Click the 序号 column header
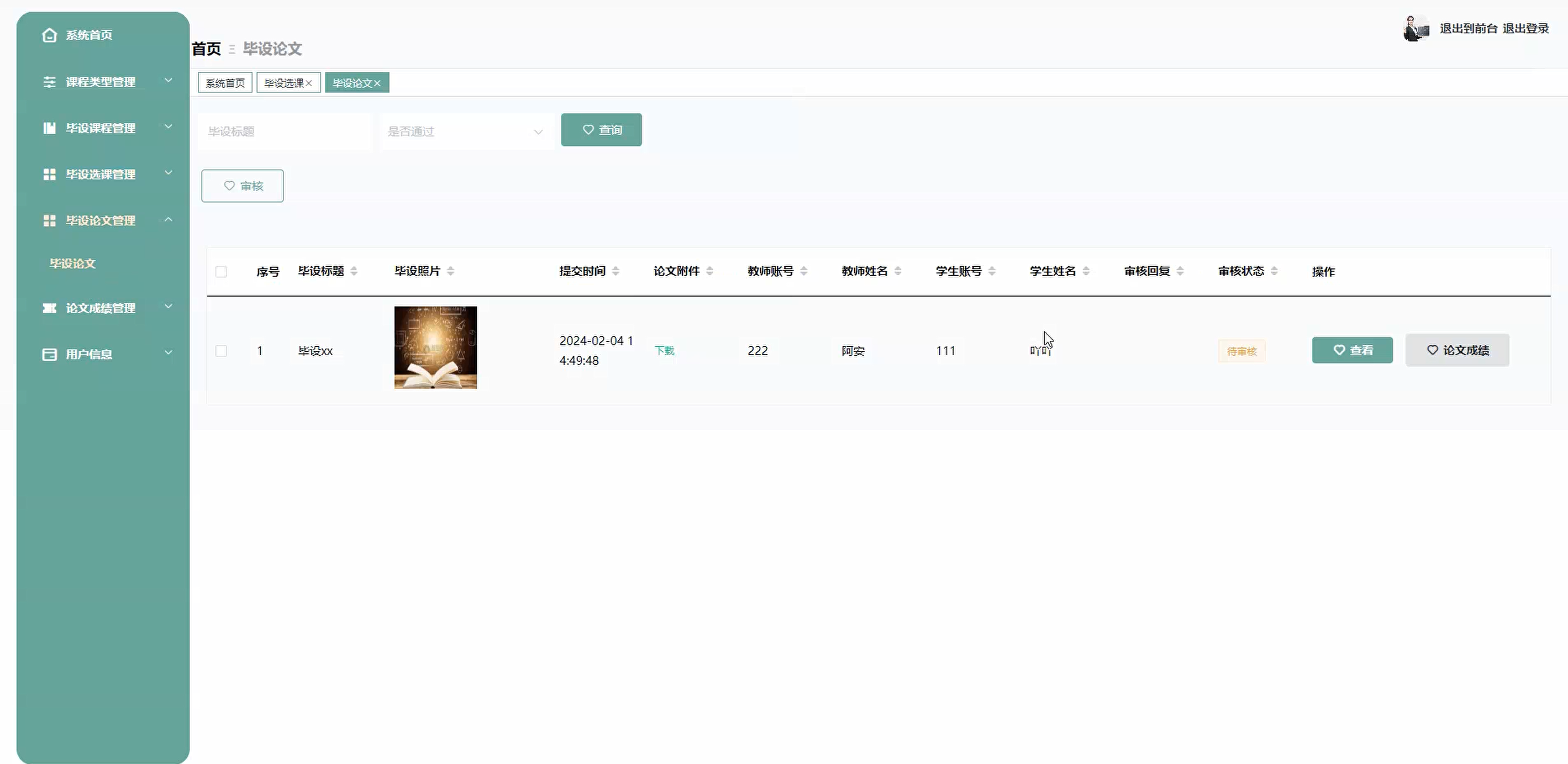Screen dimensions: 1568x764 coord(268,271)
